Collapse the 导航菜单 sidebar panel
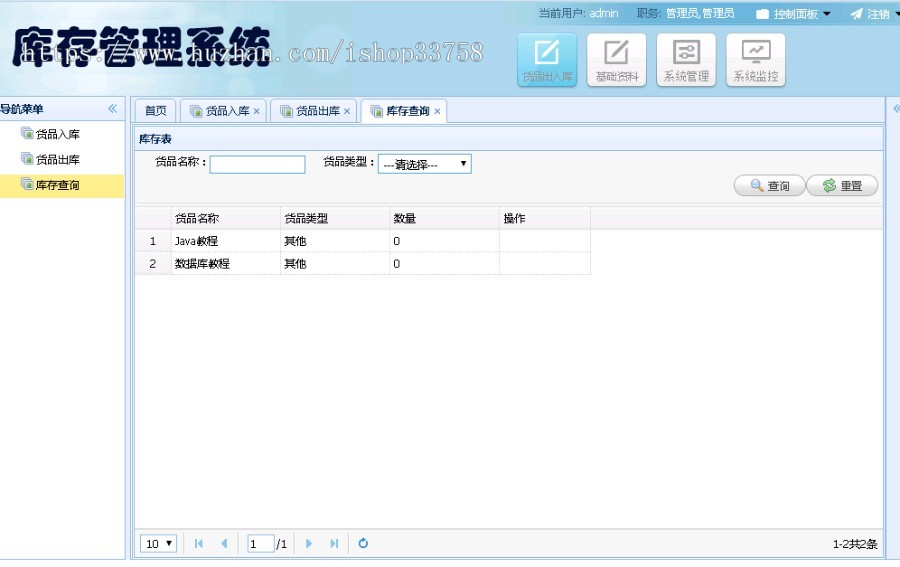Image resolution: width=900 pixels, height=567 pixels. 112,108
